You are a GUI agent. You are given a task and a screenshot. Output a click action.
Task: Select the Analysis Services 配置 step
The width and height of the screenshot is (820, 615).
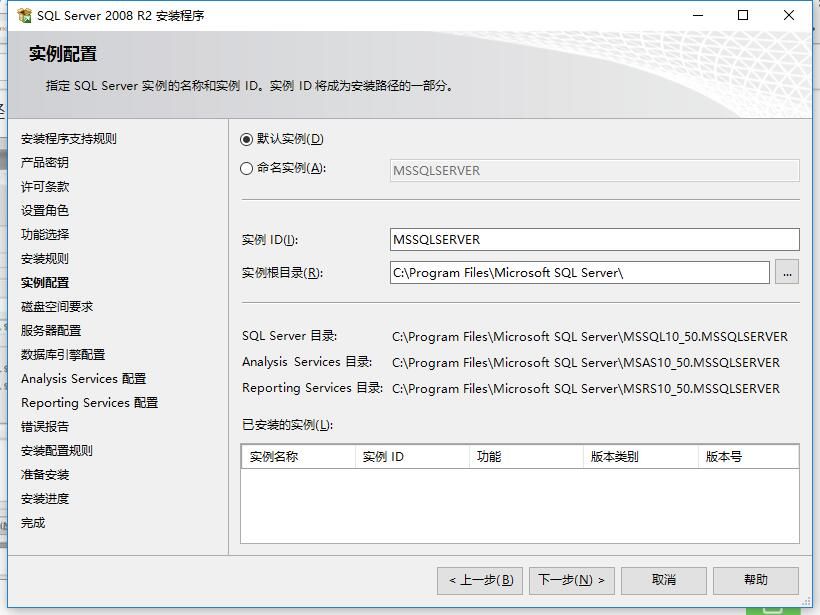83,379
